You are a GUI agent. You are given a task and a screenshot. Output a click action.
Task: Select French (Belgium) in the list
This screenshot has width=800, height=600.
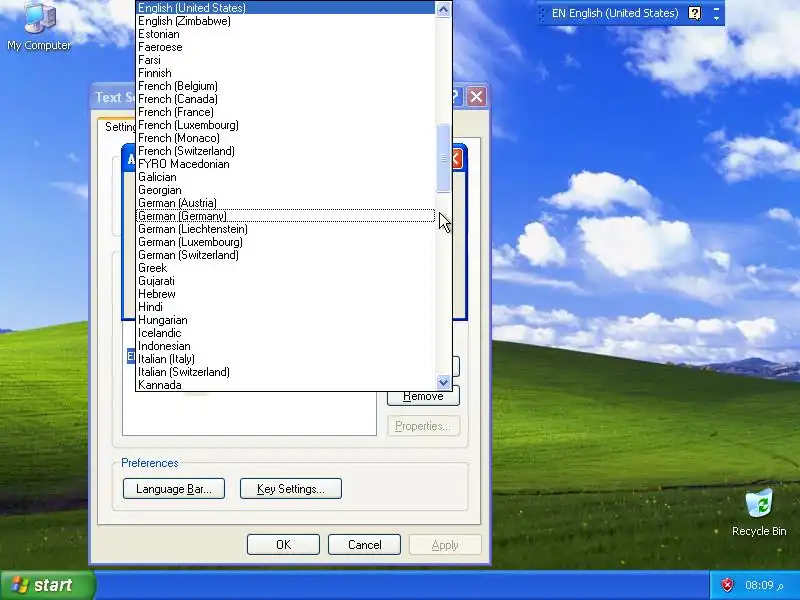coord(286,86)
